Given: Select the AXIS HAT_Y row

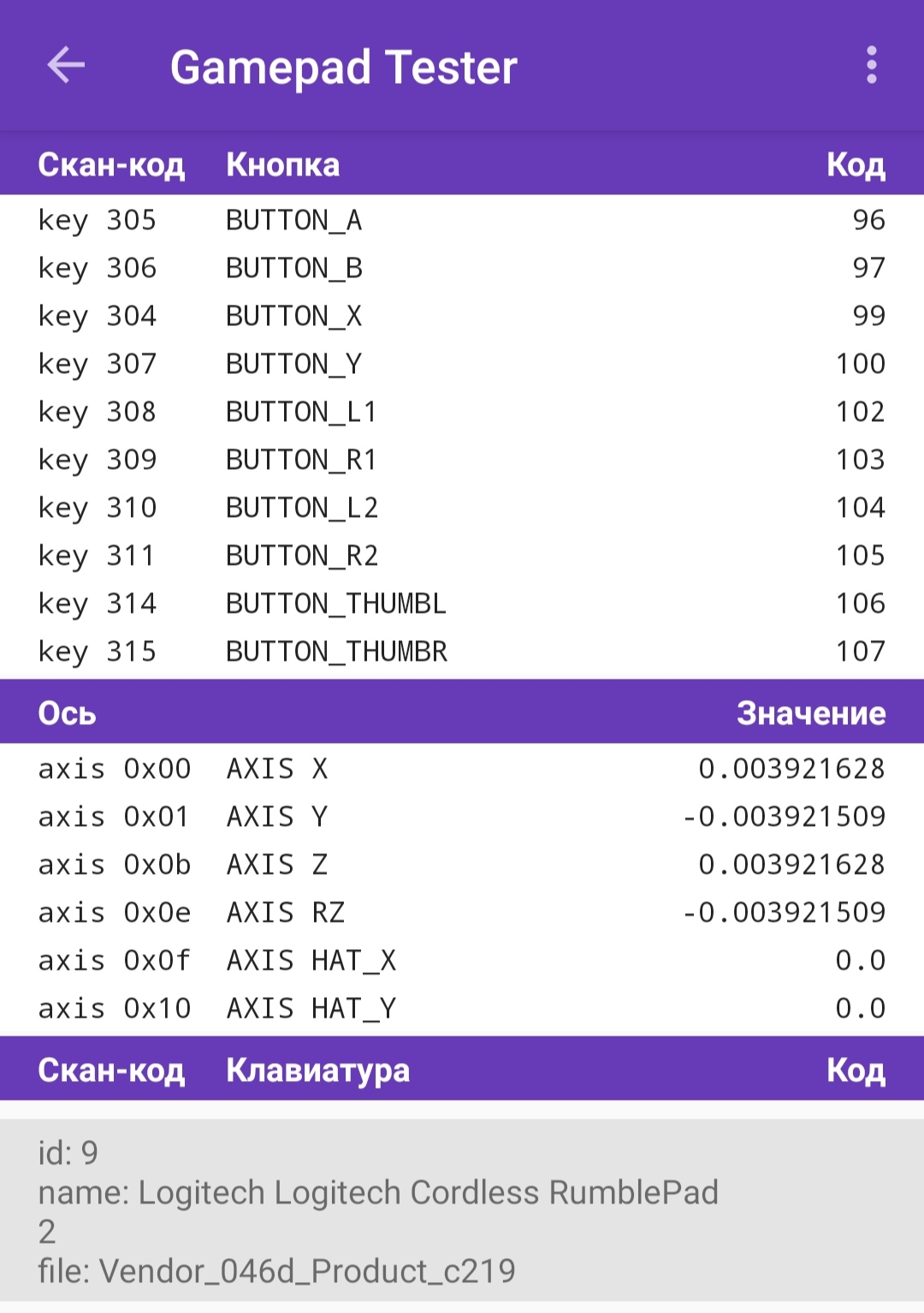Looking at the screenshot, I should [462, 1008].
